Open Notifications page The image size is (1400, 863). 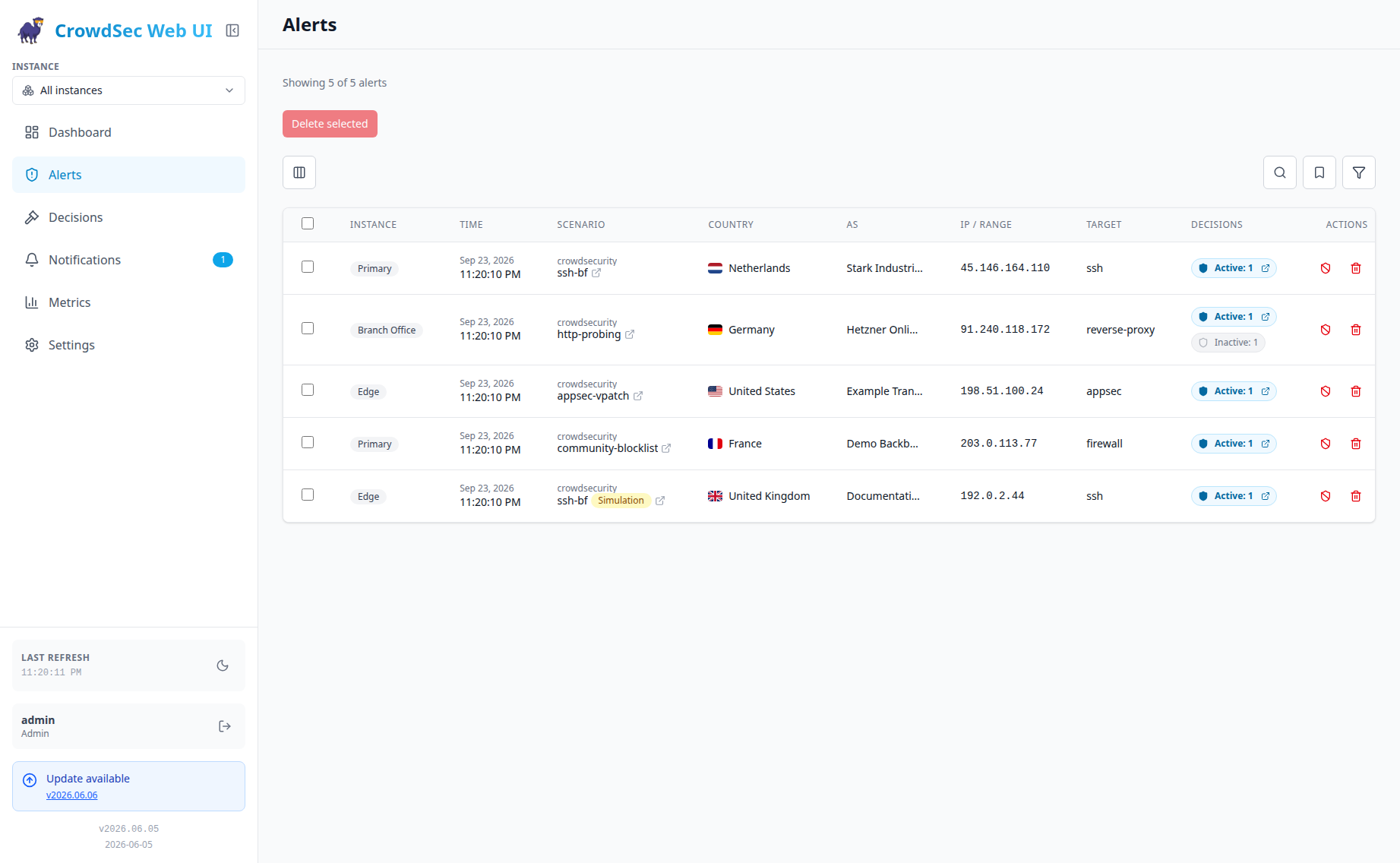128,260
